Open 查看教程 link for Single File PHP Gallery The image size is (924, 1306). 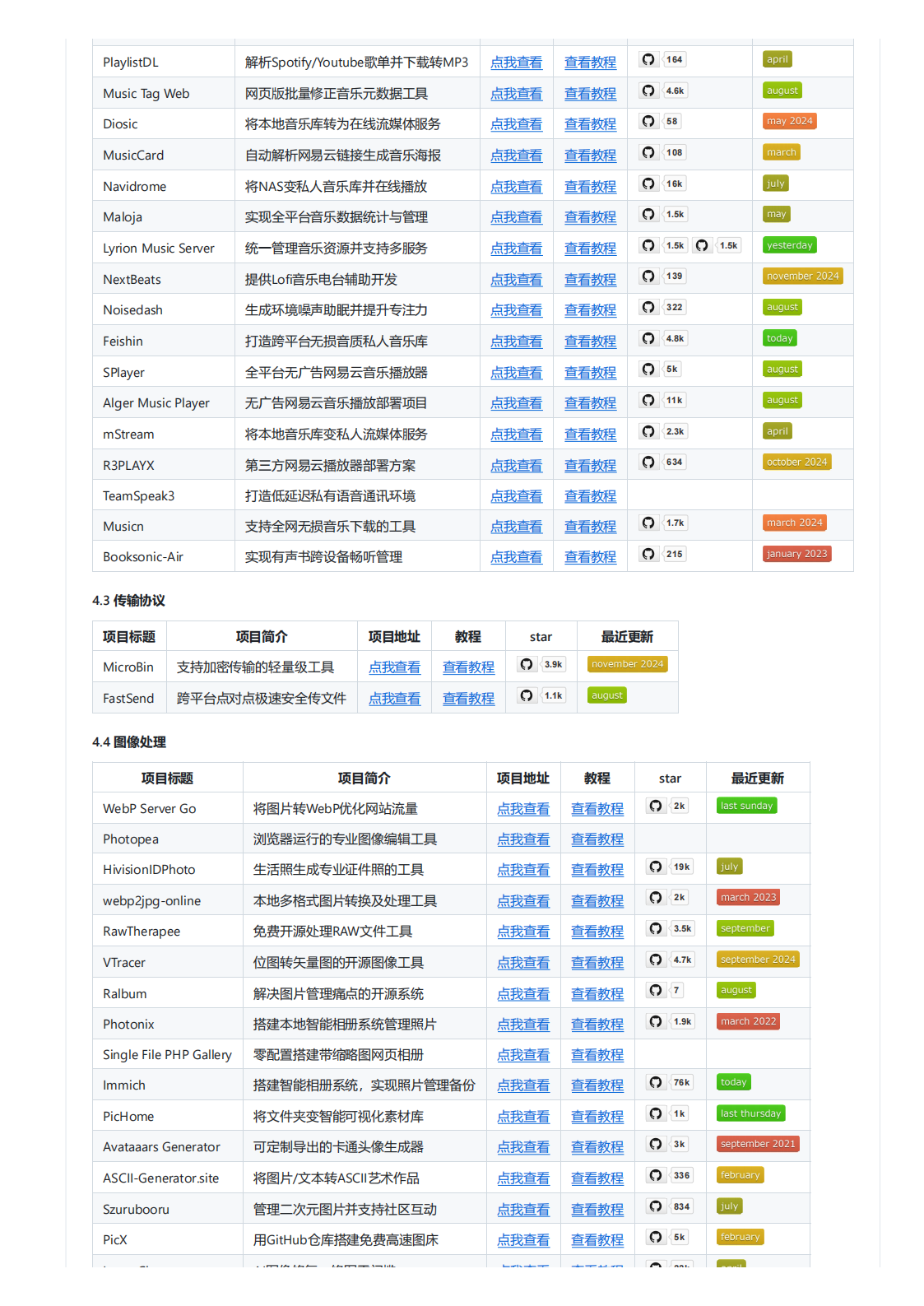[x=597, y=1055]
